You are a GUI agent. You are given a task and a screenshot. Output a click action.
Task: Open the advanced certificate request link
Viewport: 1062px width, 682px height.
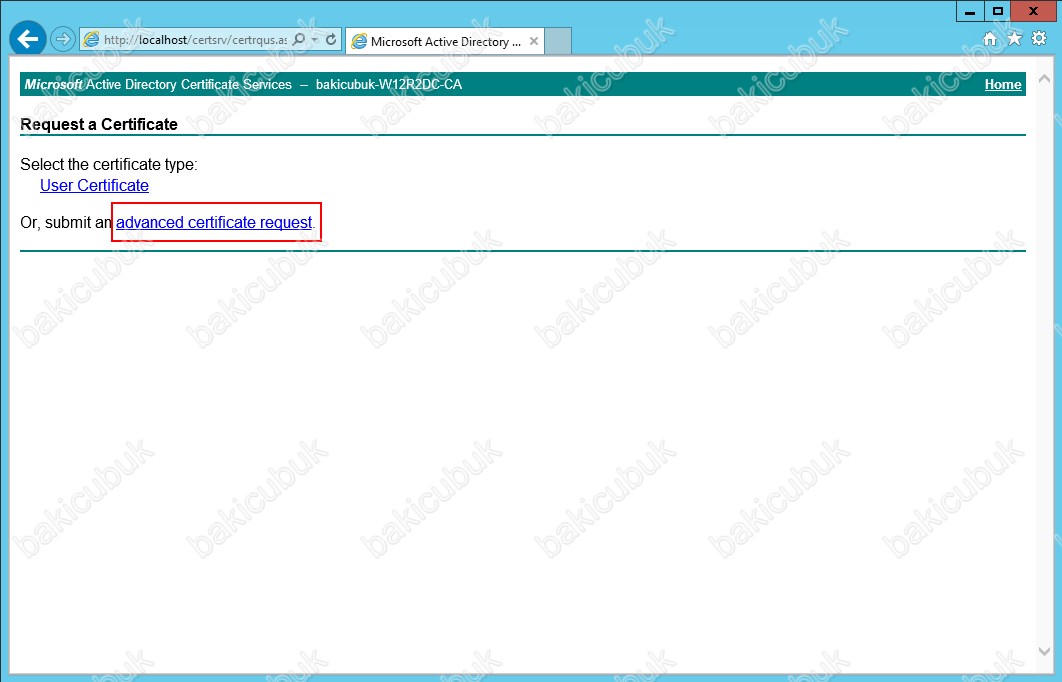[x=214, y=223]
